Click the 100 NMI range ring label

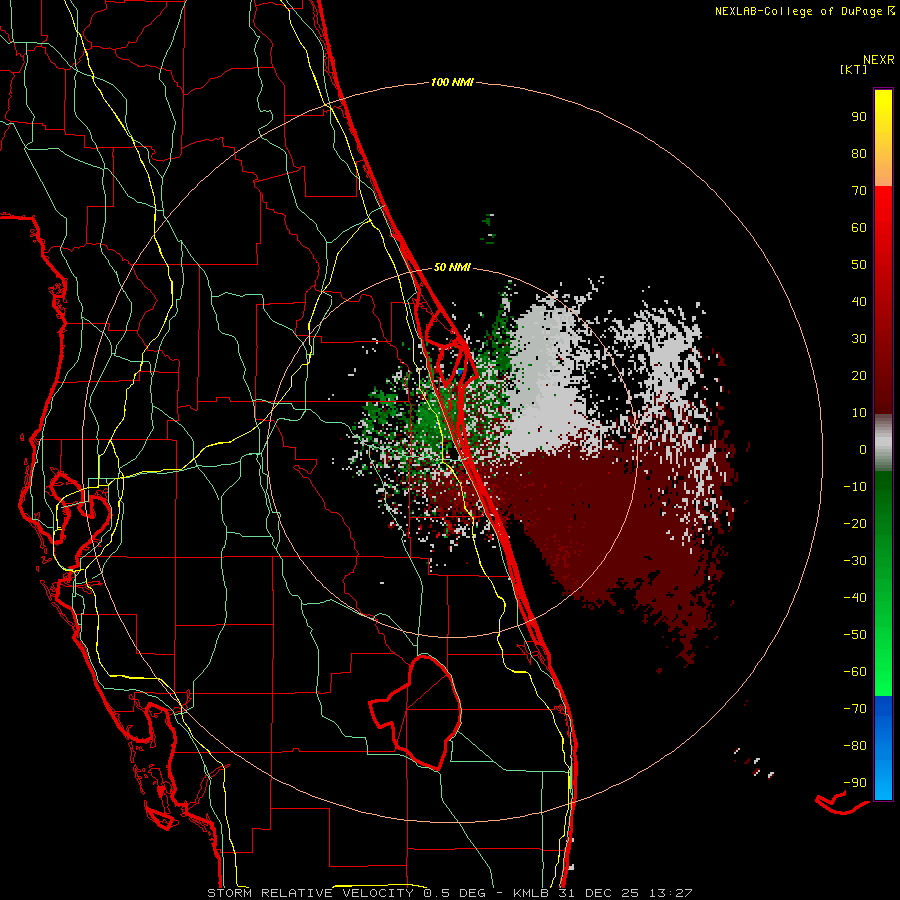click(x=452, y=83)
